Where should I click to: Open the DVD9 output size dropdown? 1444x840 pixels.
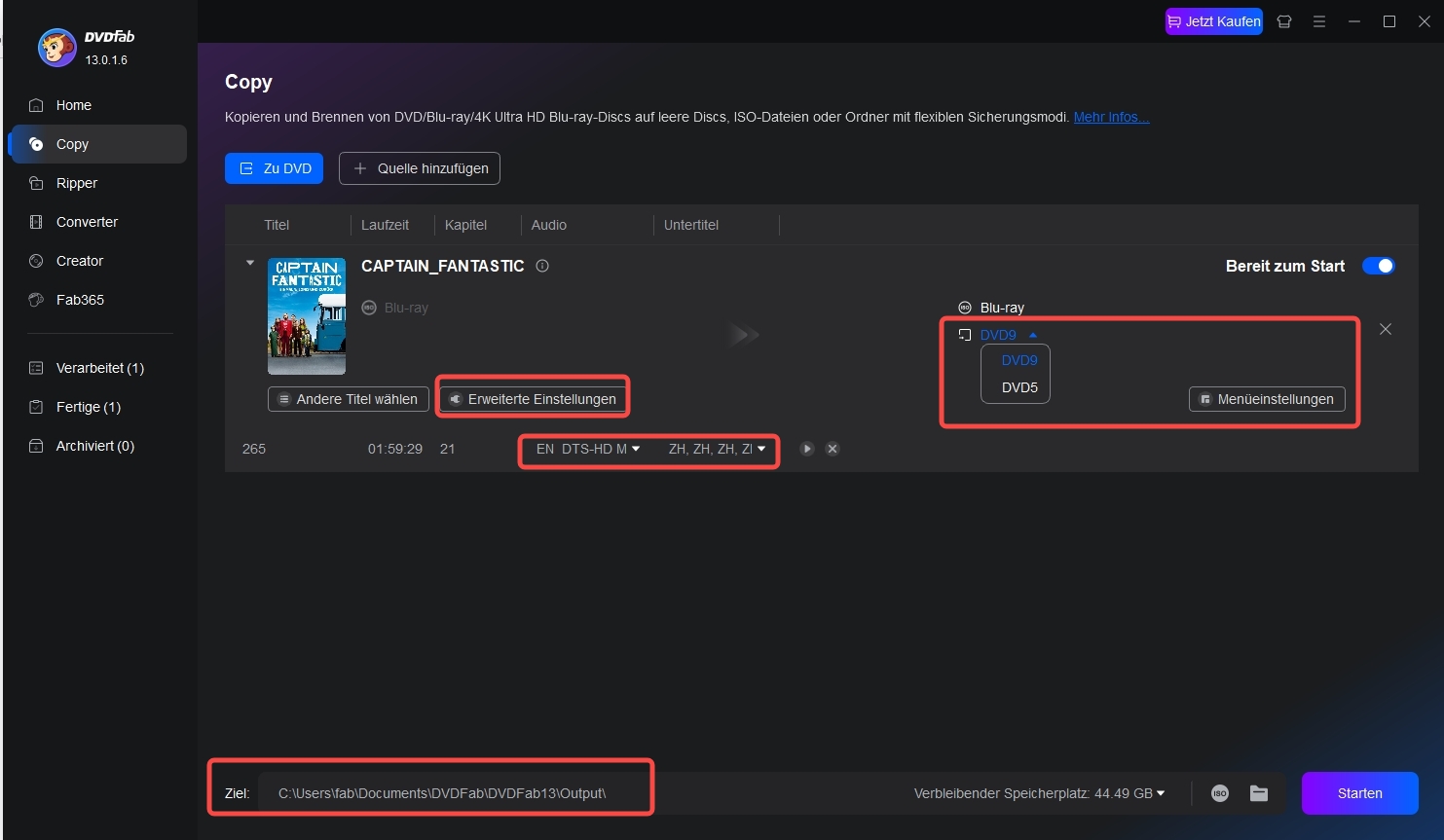pos(1008,335)
